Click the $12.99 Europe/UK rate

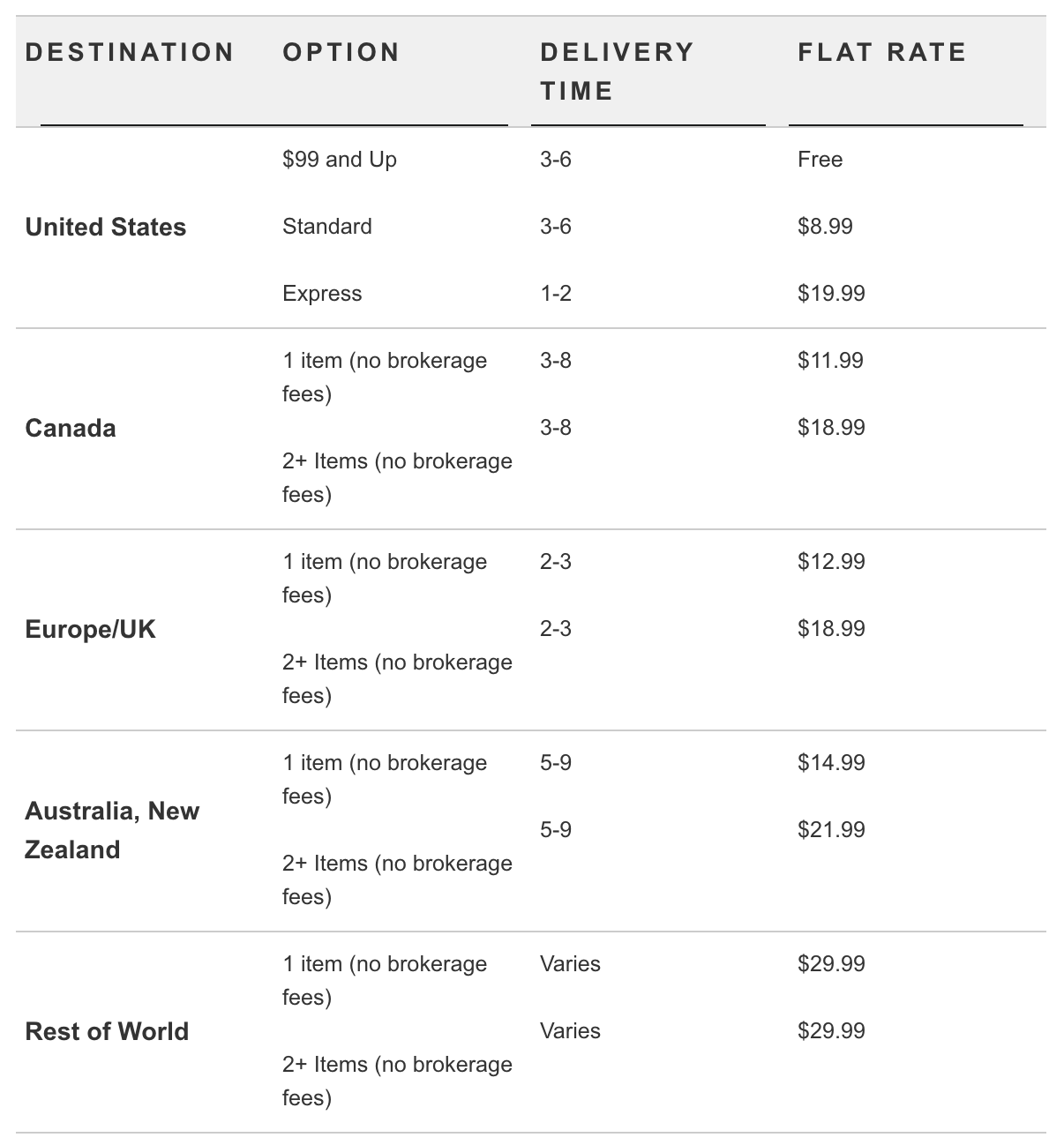831,562
